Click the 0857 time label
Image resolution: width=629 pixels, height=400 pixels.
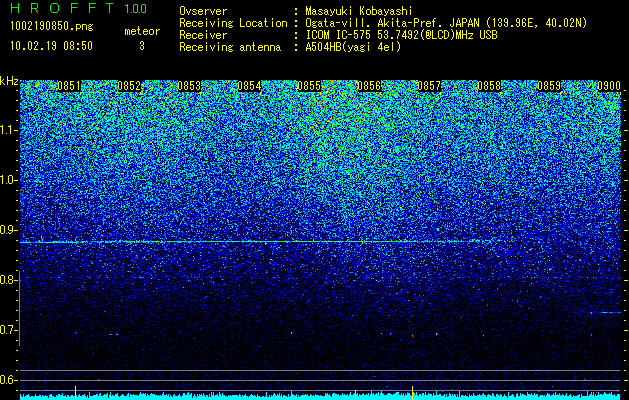click(x=429, y=86)
